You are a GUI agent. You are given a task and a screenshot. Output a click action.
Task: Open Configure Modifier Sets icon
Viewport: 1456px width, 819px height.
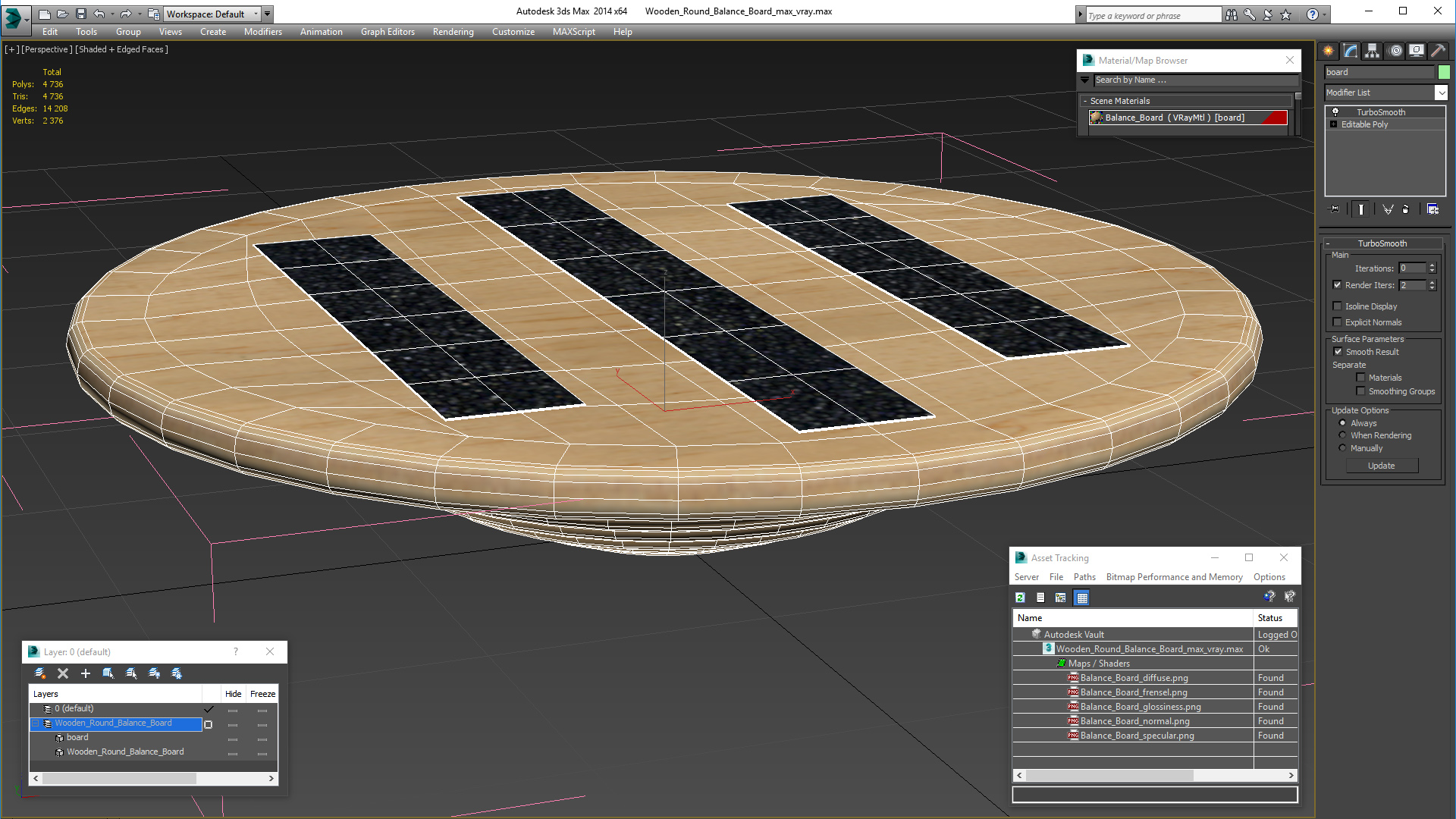click(1432, 209)
